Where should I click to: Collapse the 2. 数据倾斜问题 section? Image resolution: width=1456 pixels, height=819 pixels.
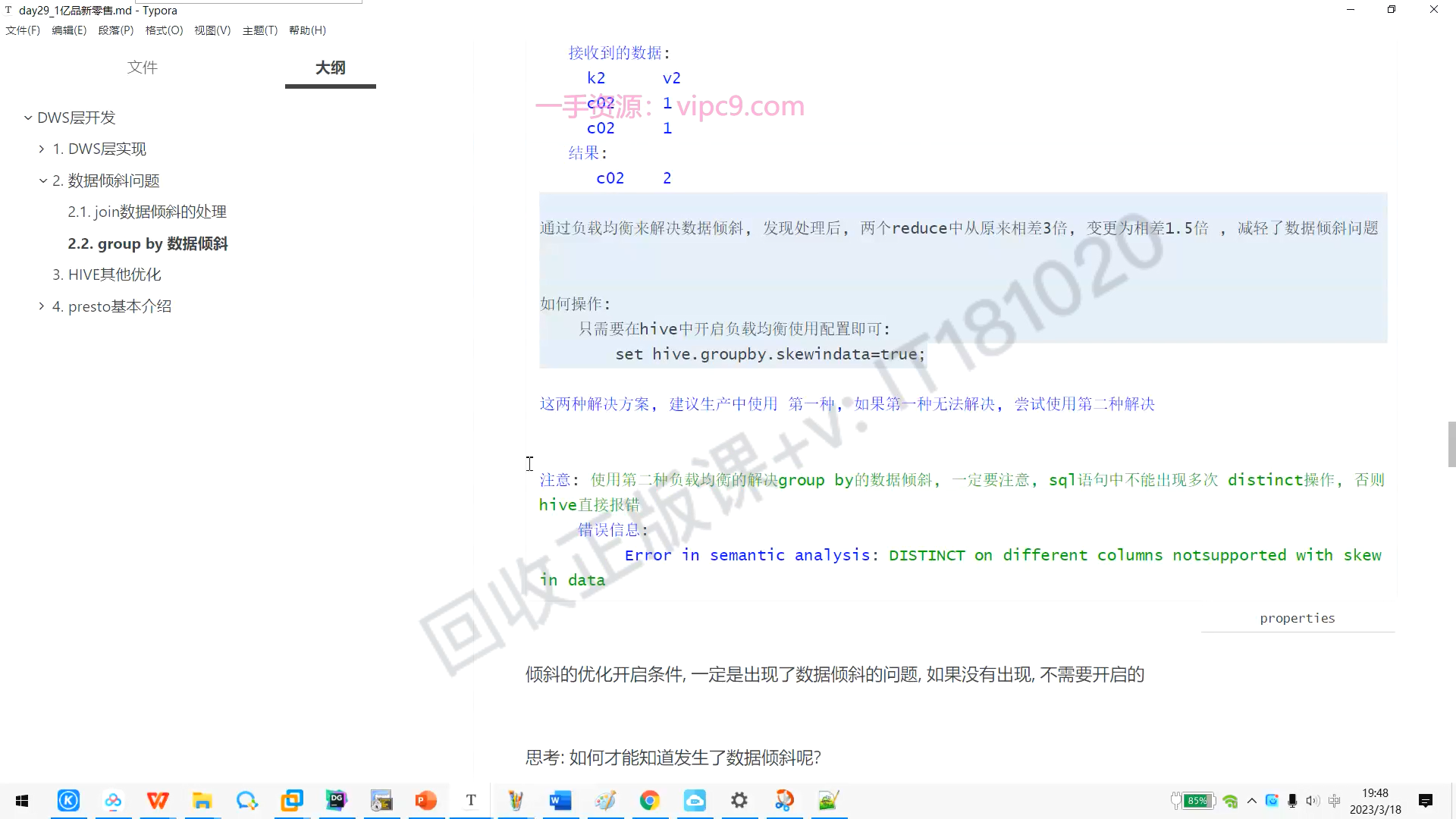coord(43,181)
